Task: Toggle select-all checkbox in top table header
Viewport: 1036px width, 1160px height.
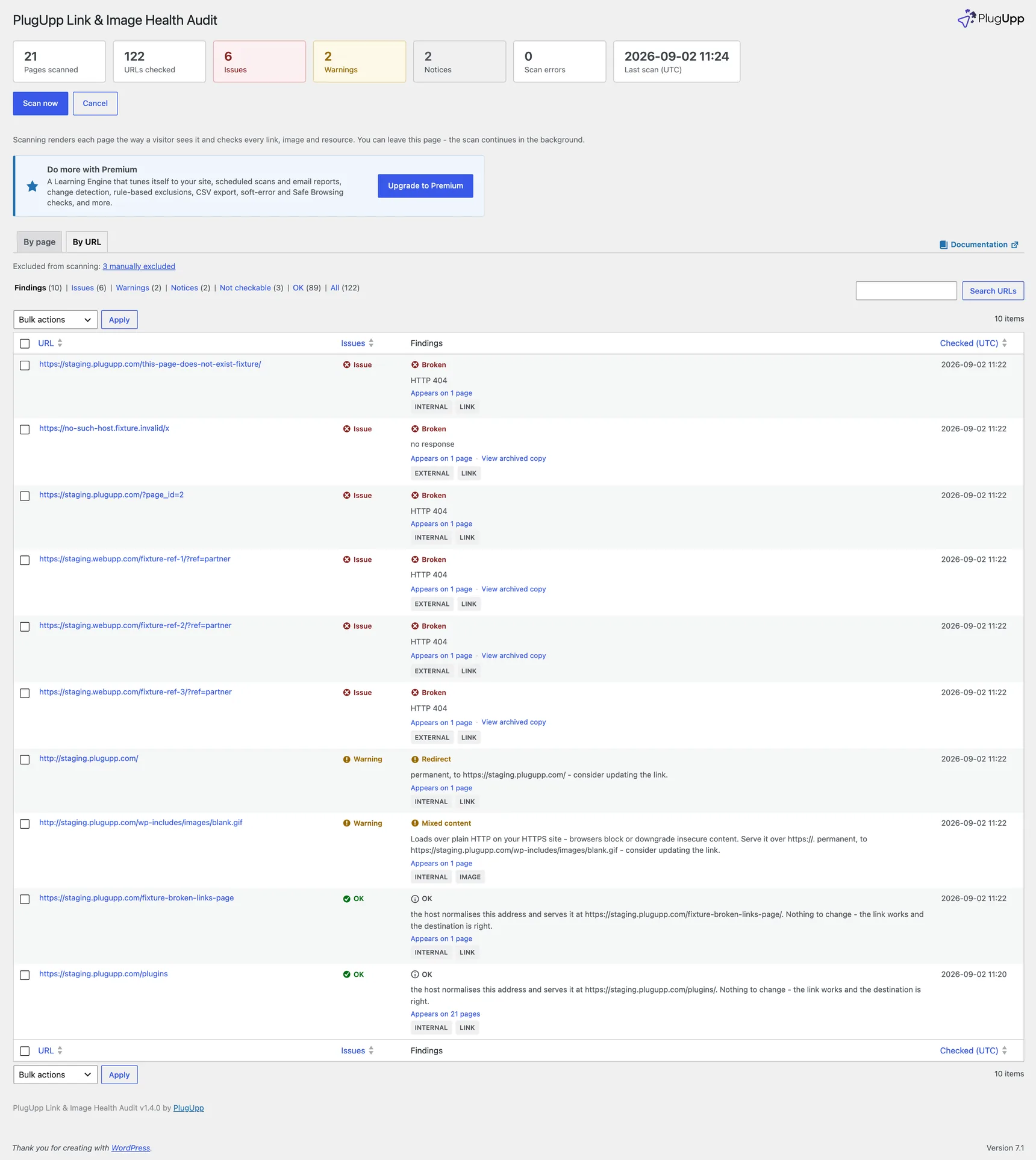Action: click(25, 344)
